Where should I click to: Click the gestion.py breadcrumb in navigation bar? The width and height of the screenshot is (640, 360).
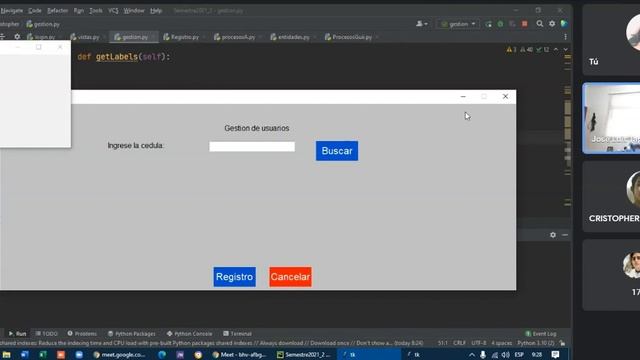click(x=43, y=24)
